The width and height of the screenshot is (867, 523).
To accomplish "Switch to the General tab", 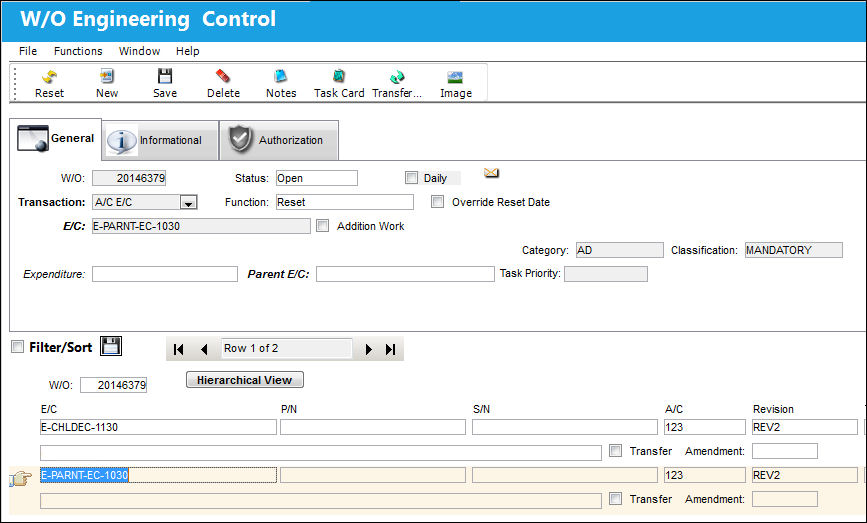I will coord(56,139).
